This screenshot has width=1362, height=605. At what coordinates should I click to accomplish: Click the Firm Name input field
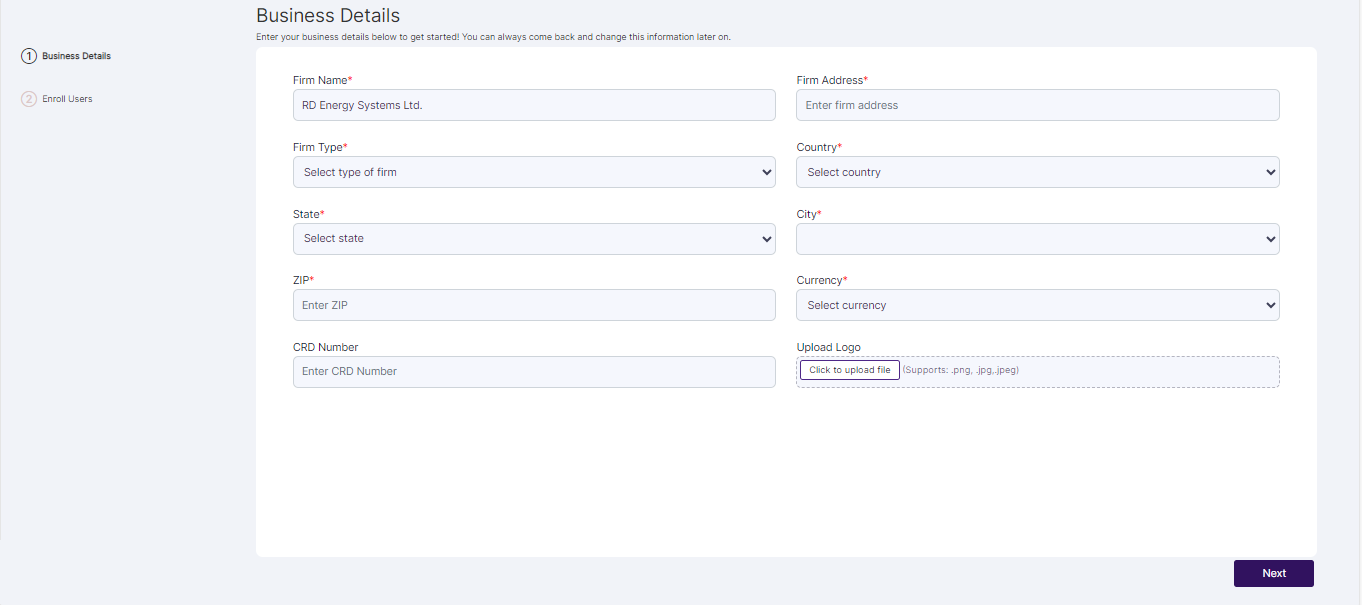point(533,104)
